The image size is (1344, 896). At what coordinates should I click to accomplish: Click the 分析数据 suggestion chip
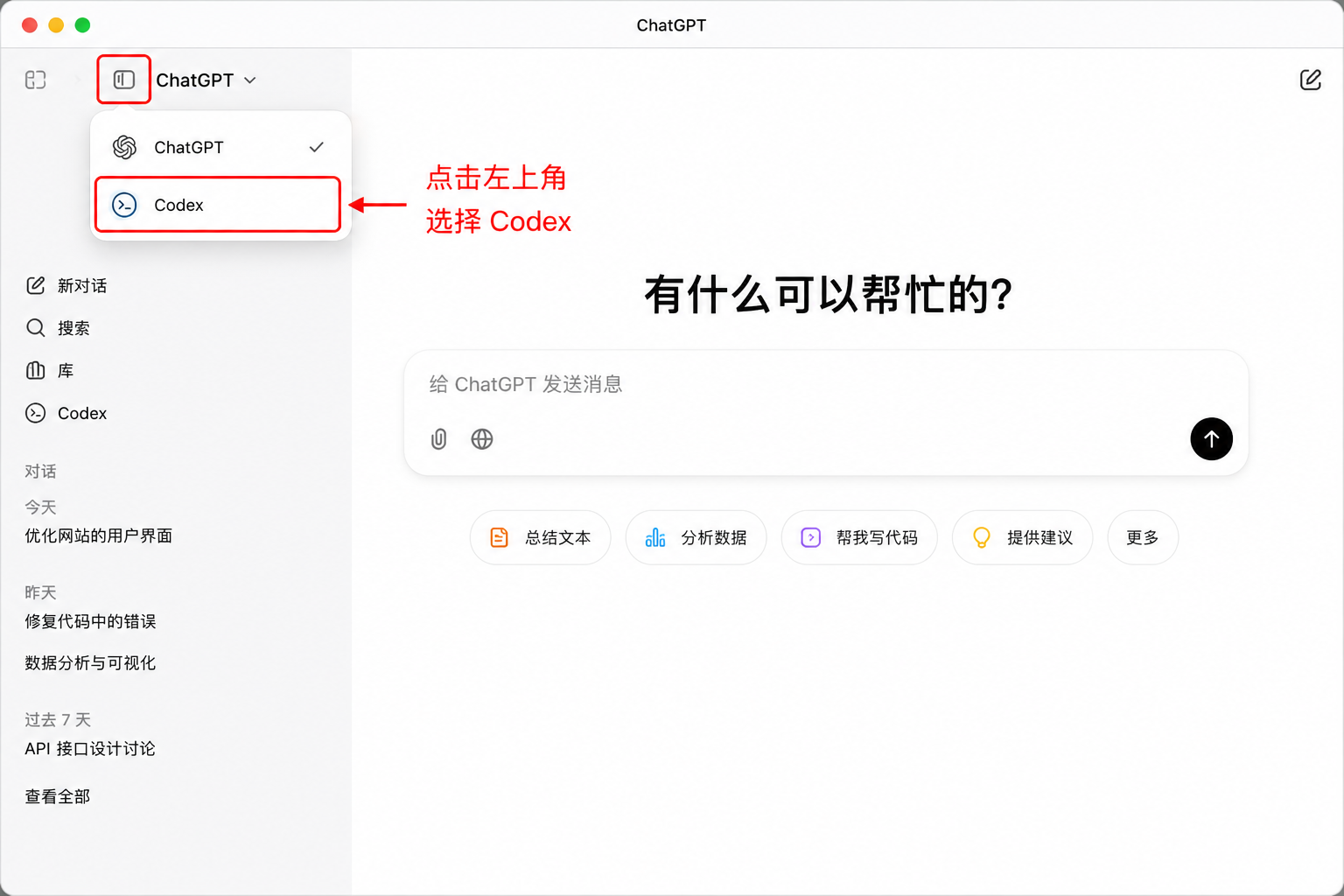[696, 537]
